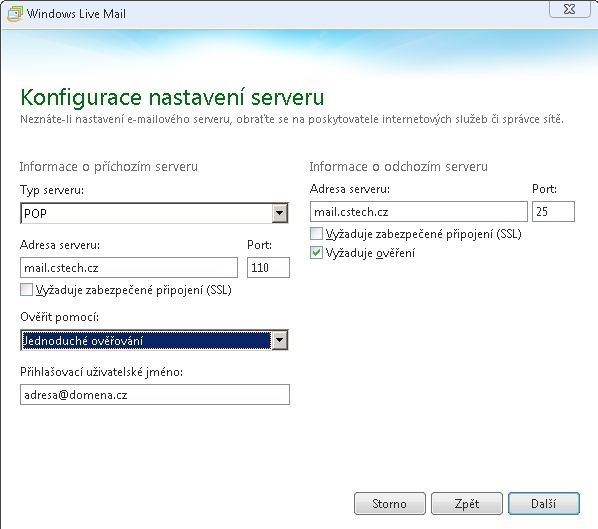
Task: Enable SSL for the incoming server
Action: pos(26,290)
